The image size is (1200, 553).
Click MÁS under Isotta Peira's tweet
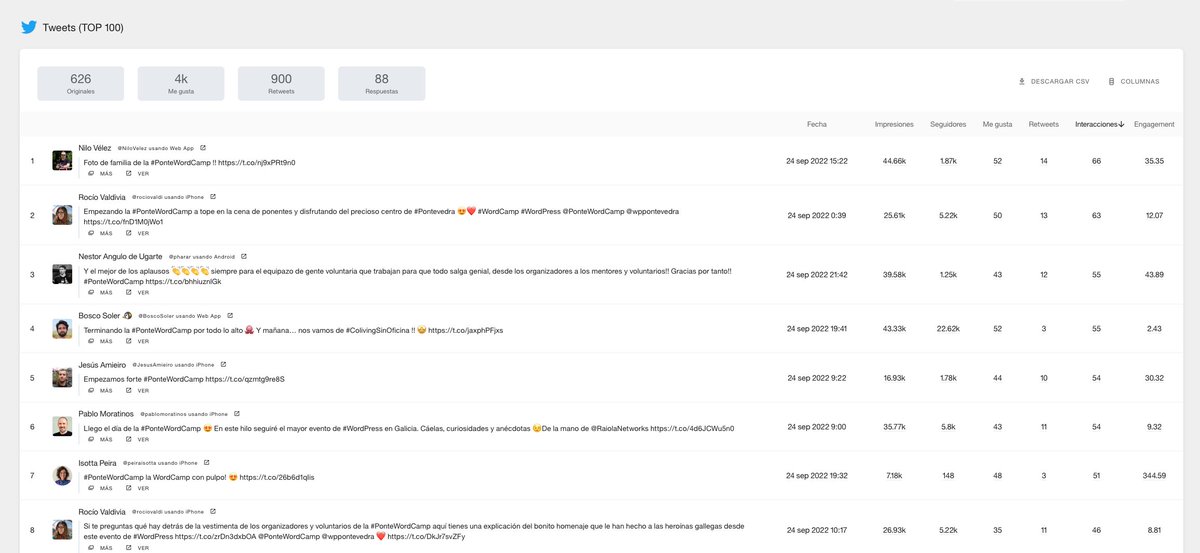tap(100, 488)
